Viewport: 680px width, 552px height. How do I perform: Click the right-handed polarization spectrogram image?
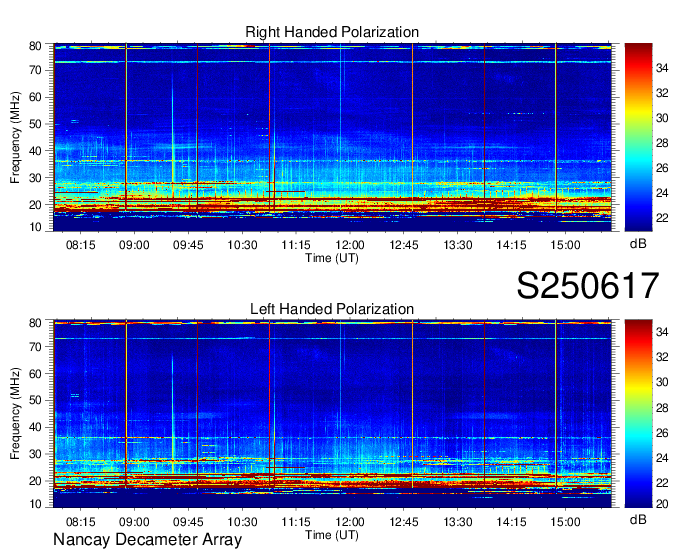click(x=332, y=137)
